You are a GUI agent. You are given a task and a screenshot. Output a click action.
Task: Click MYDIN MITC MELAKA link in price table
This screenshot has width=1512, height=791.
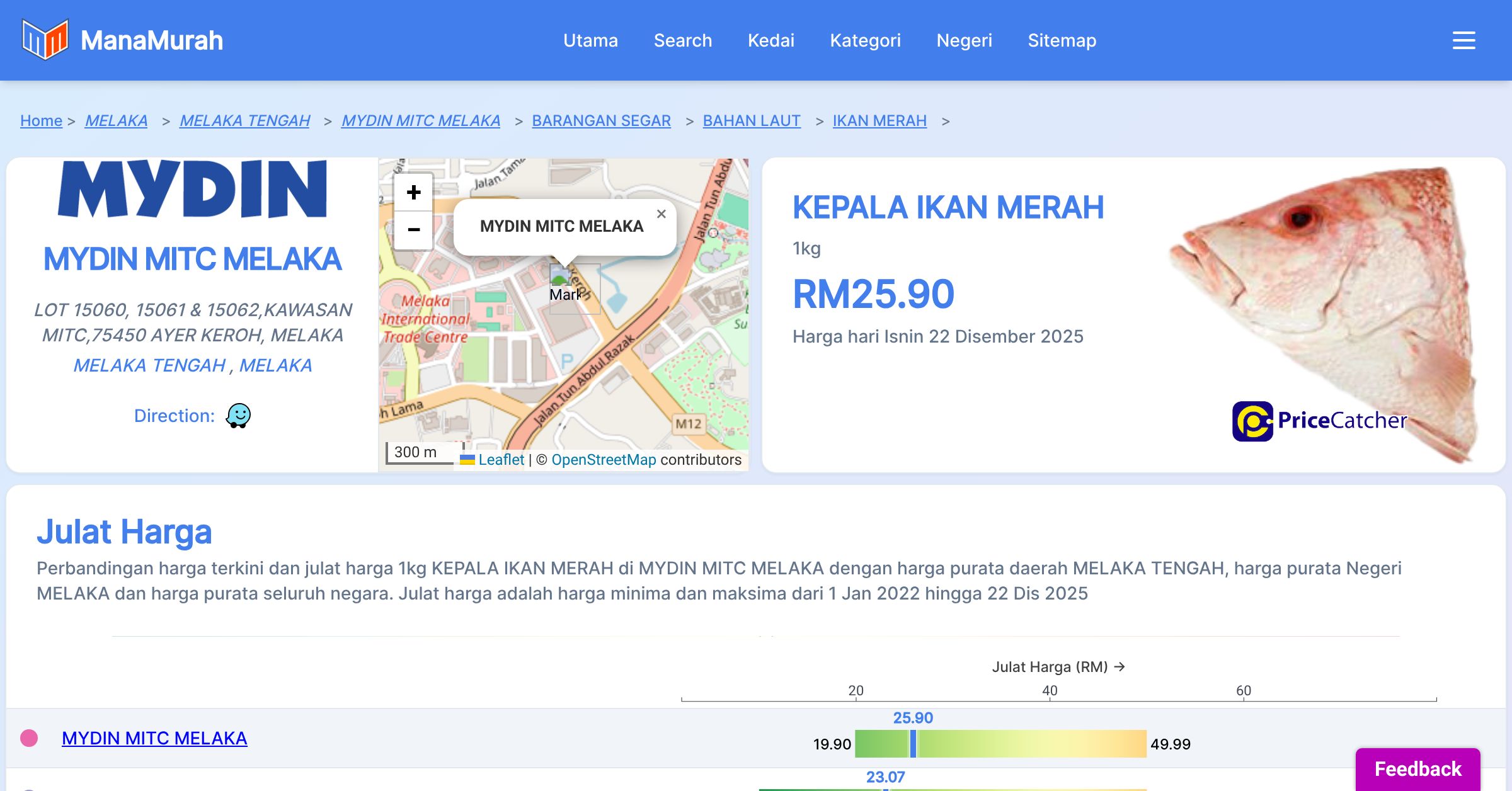pyautogui.click(x=154, y=738)
